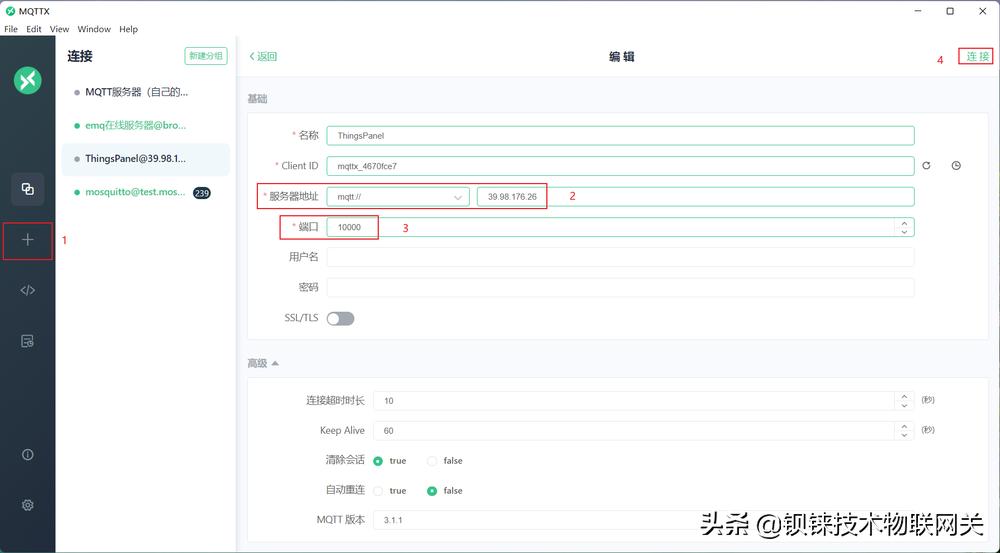Increase 连接超时时长 with up arrow
This screenshot has height=553, width=1000.
904,396
